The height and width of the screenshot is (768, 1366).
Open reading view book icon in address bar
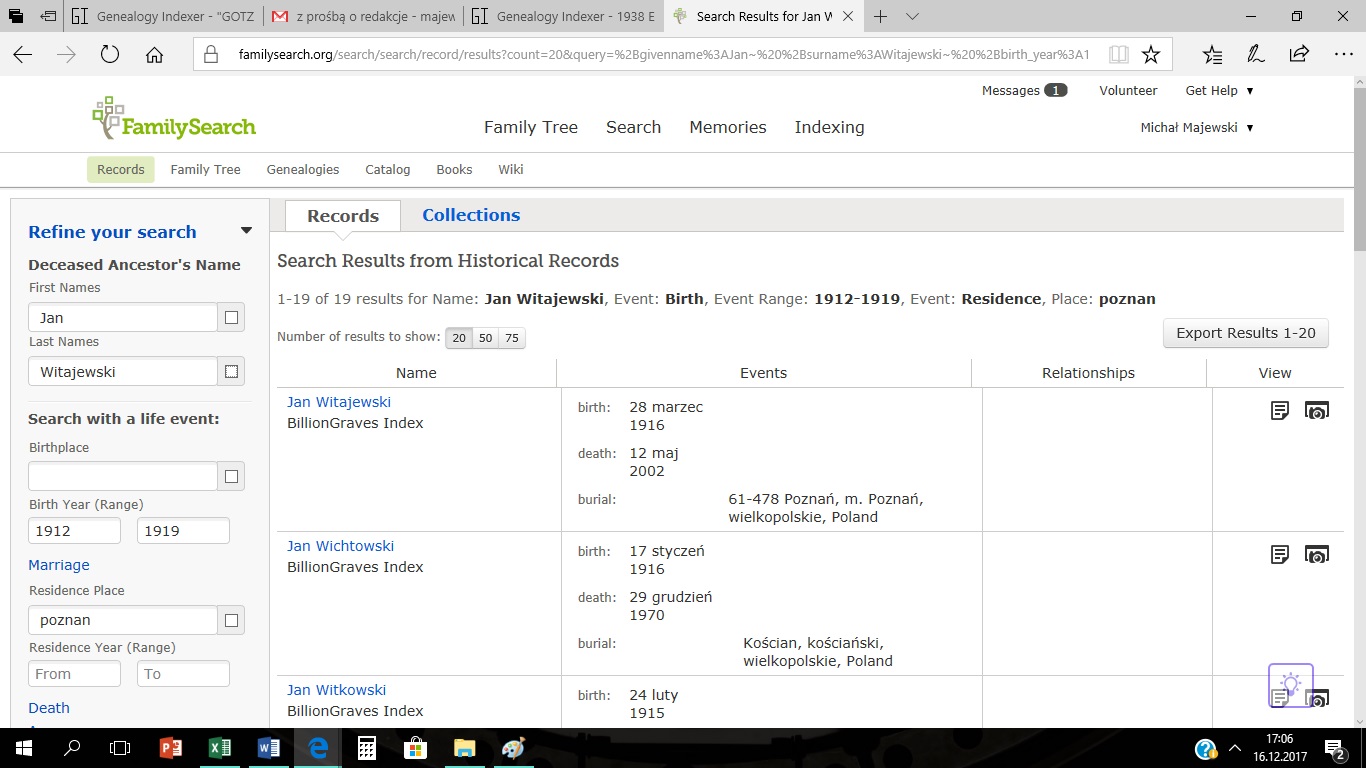point(1118,55)
